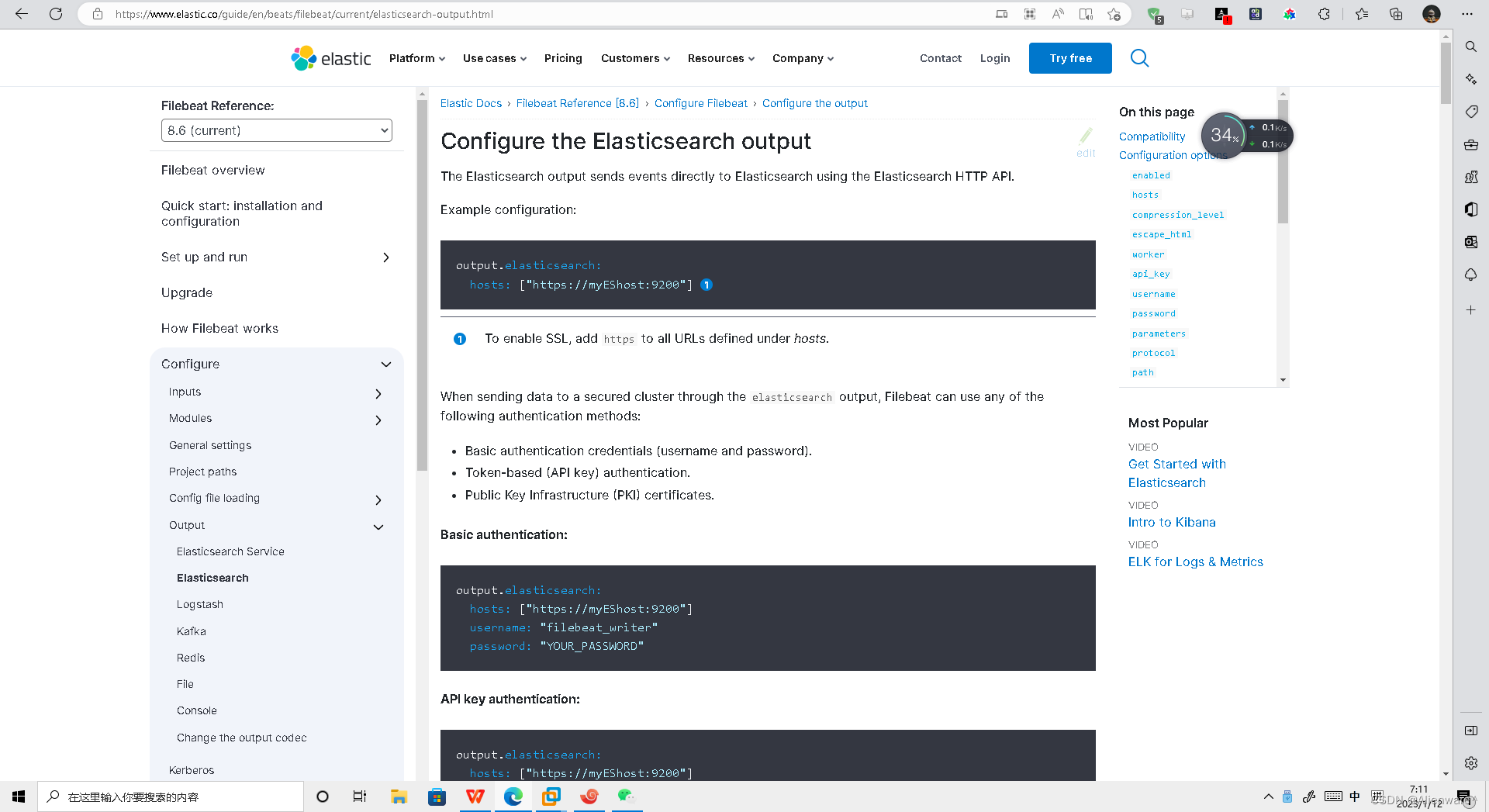Viewport: 1489px width, 812px height.
Task: Collapse the Configure section chevron
Action: tap(386, 365)
